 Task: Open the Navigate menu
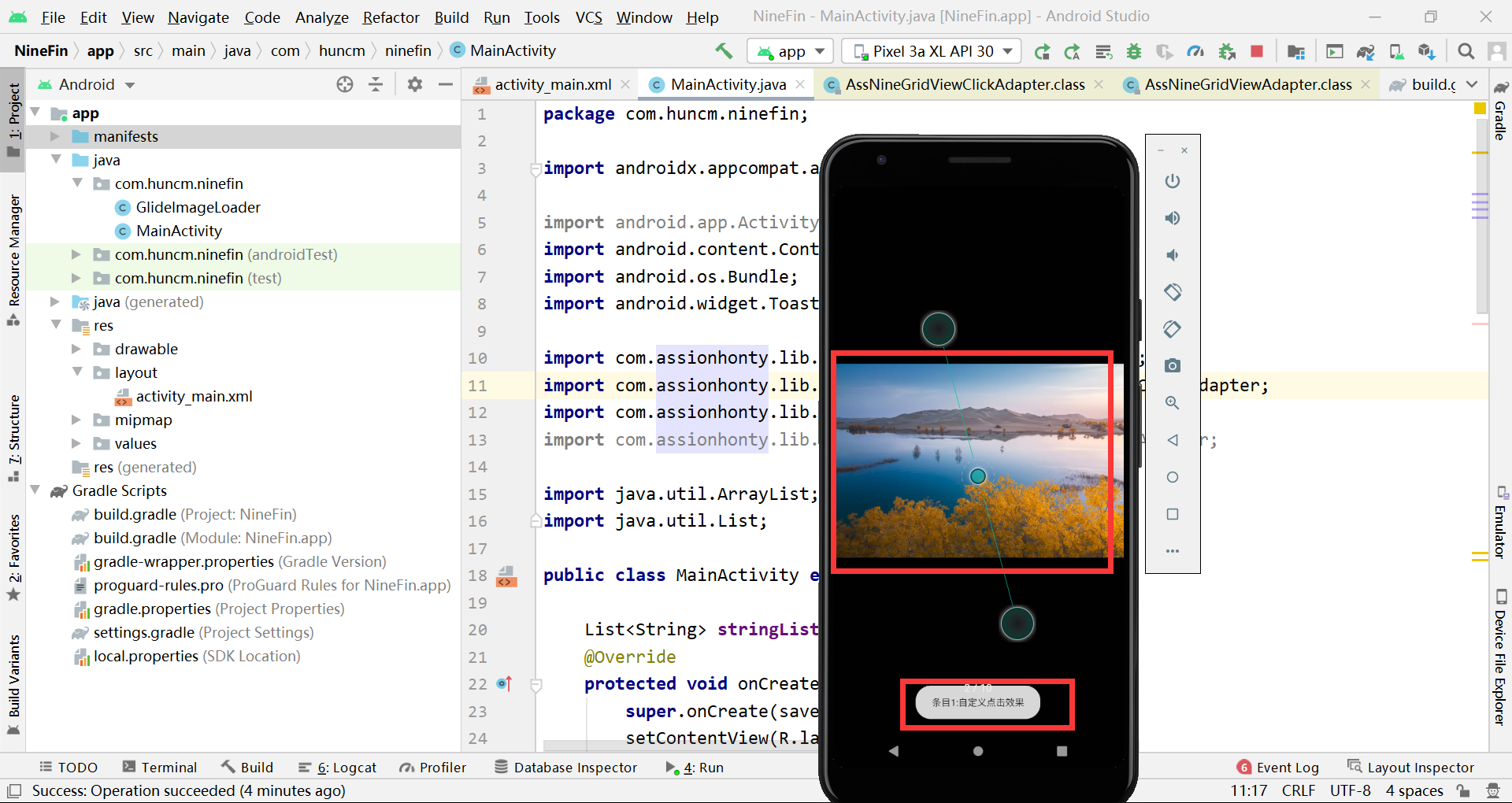(198, 17)
